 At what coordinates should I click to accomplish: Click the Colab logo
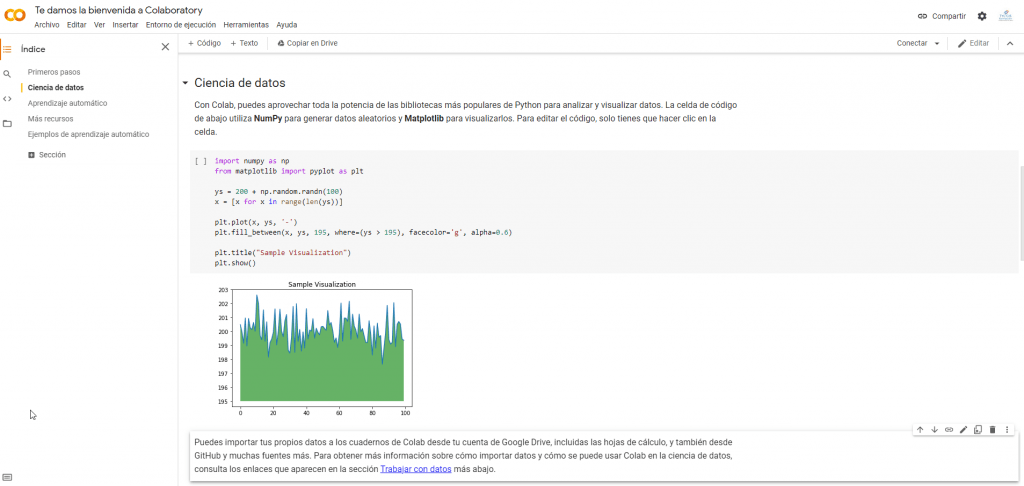tap(15, 16)
